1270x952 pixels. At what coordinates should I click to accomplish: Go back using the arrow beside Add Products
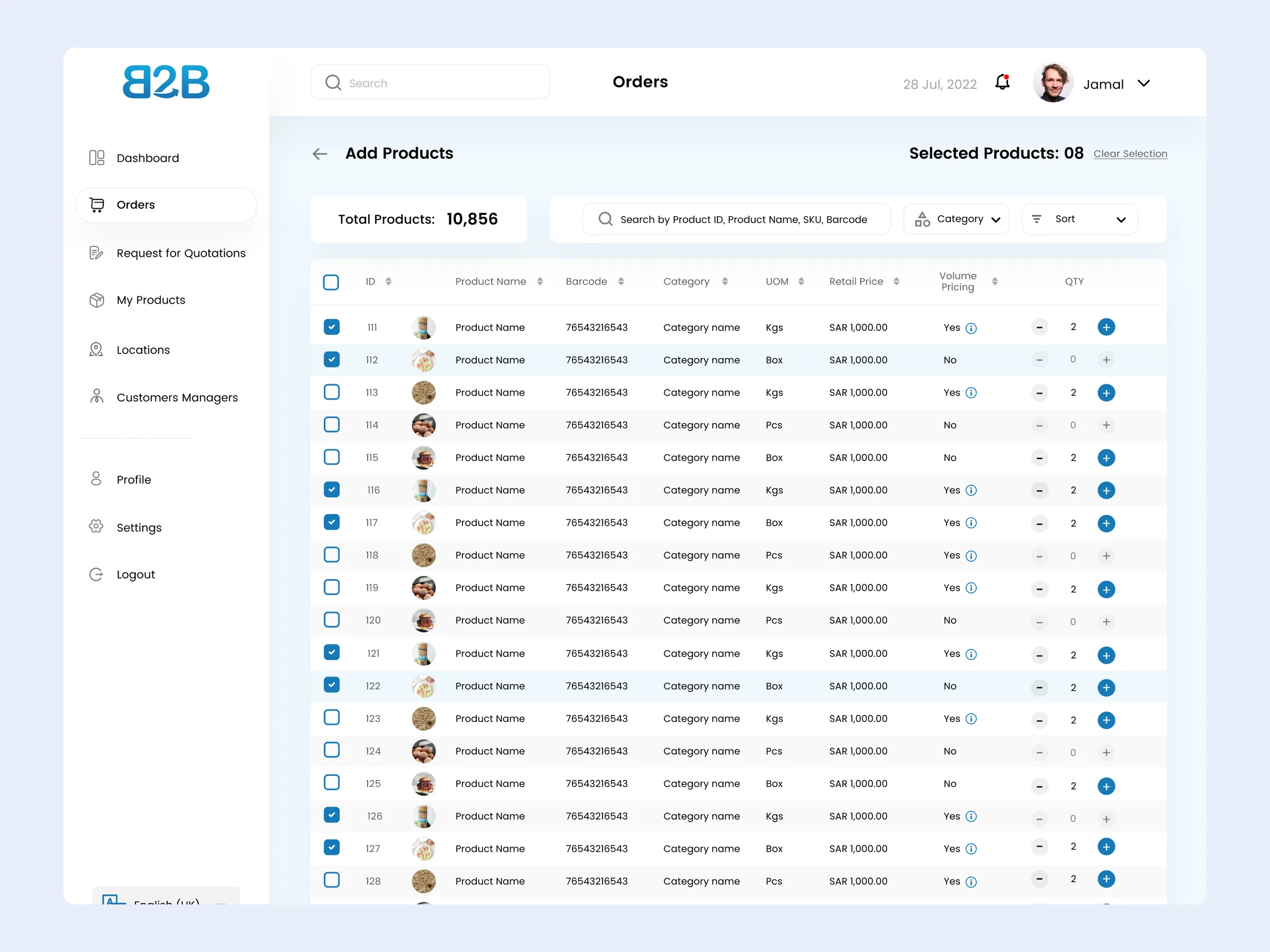[x=320, y=154]
